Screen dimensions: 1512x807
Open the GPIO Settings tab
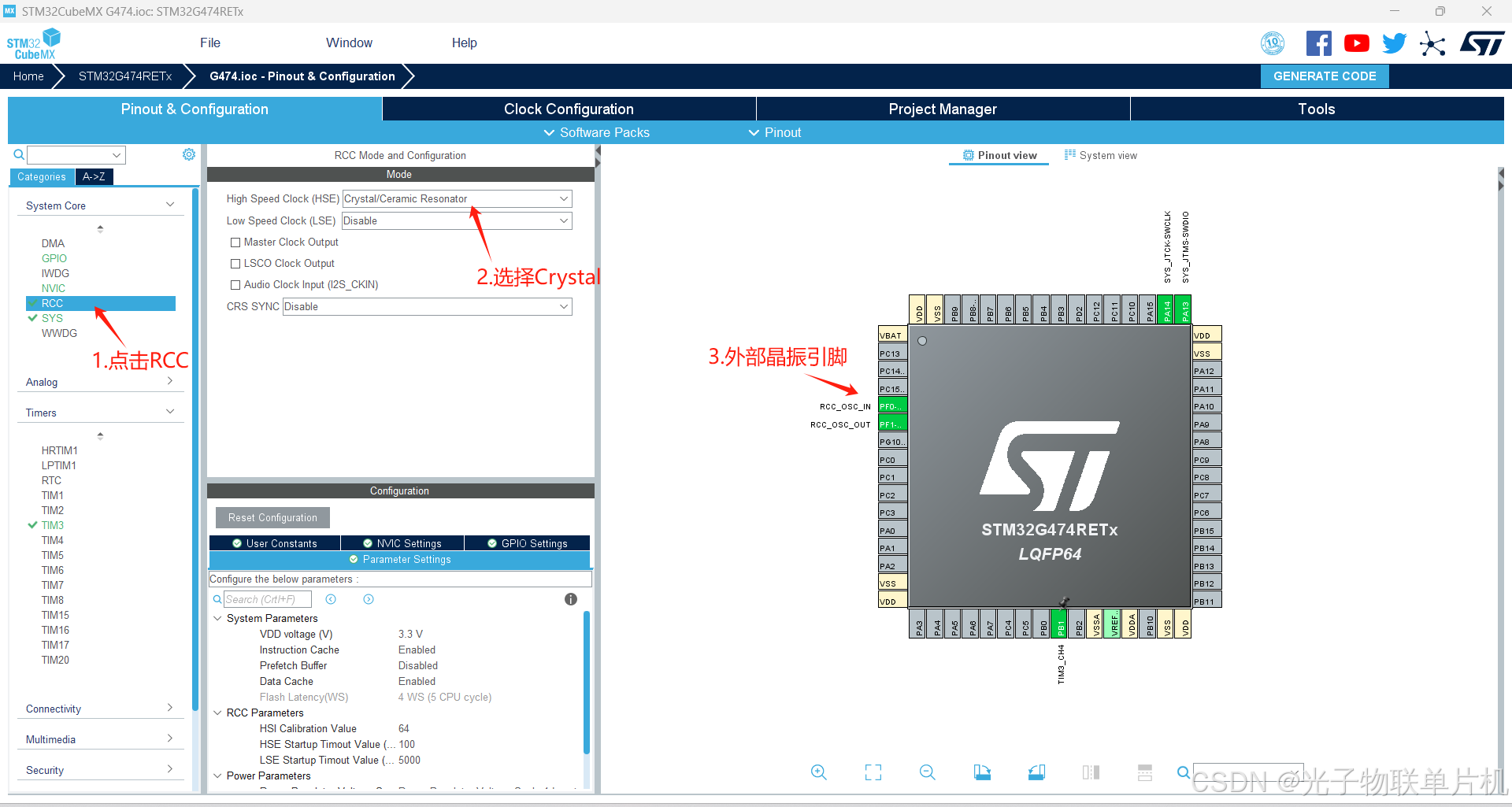tap(528, 543)
